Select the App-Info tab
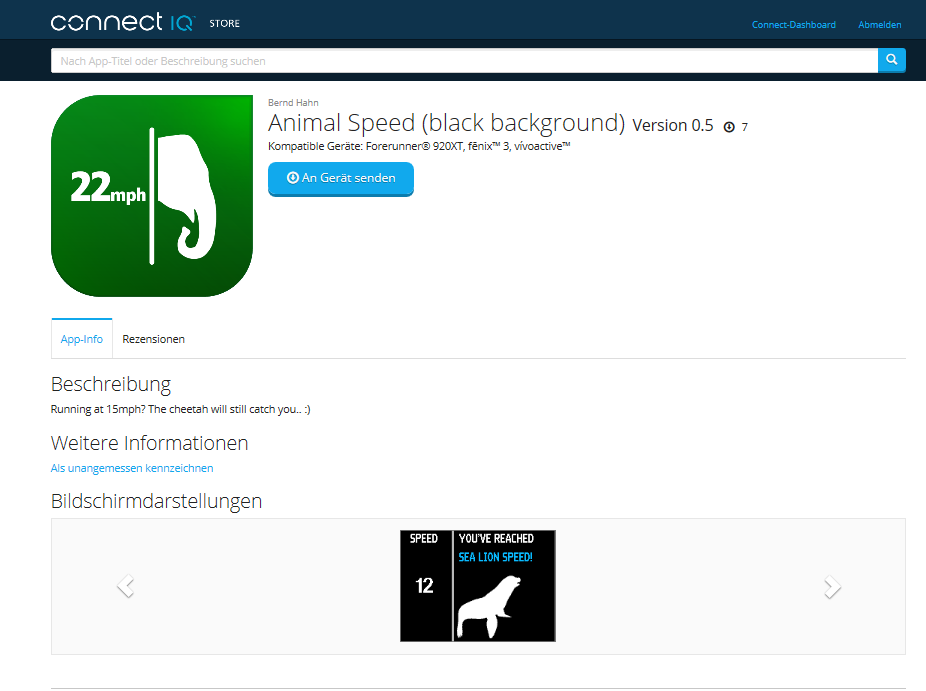926x691 pixels. pos(81,339)
